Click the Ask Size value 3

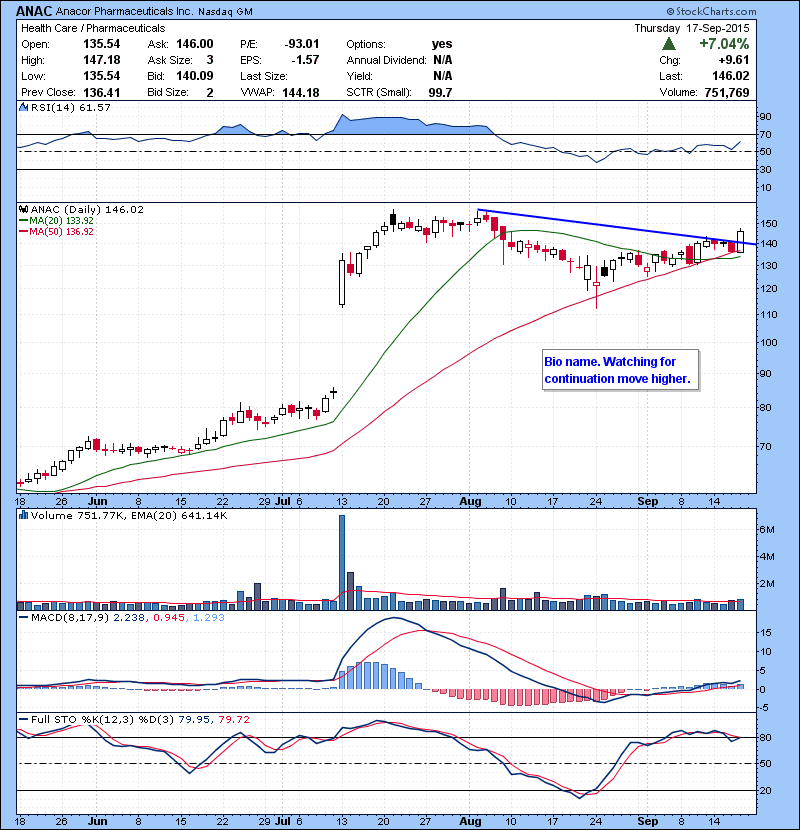pyautogui.click(x=210, y=60)
